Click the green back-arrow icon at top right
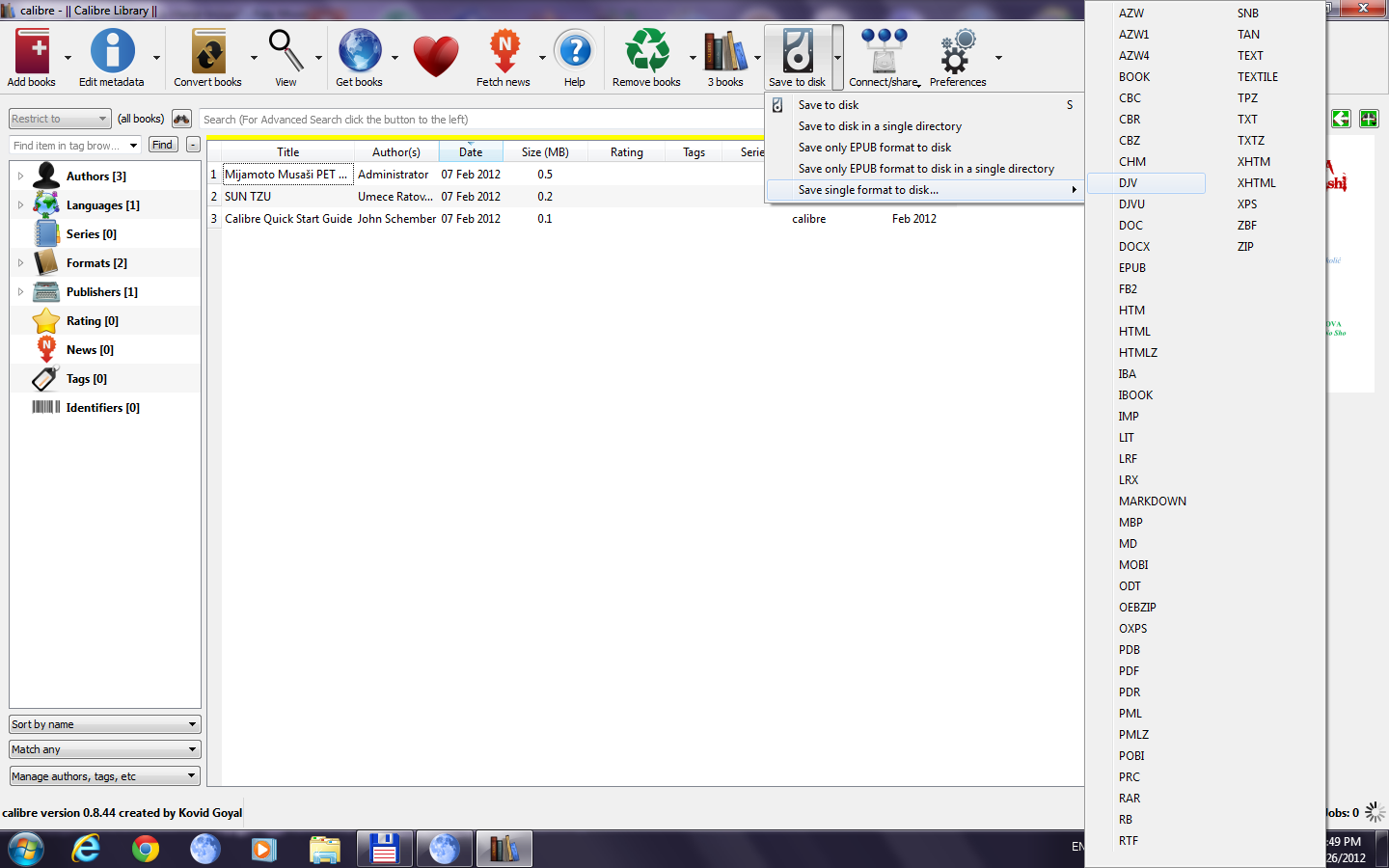The width and height of the screenshot is (1389, 868). [x=1341, y=119]
